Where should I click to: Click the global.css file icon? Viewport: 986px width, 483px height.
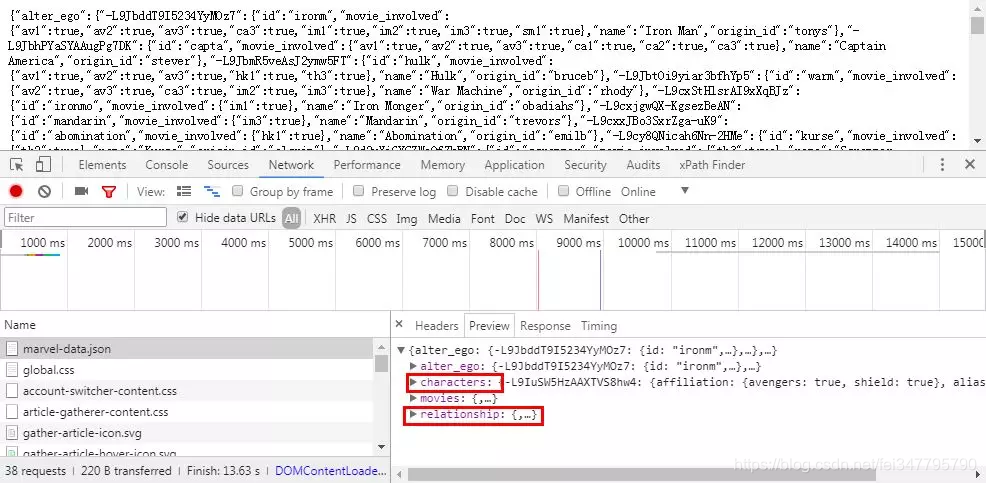pyautogui.click(x=12, y=370)
